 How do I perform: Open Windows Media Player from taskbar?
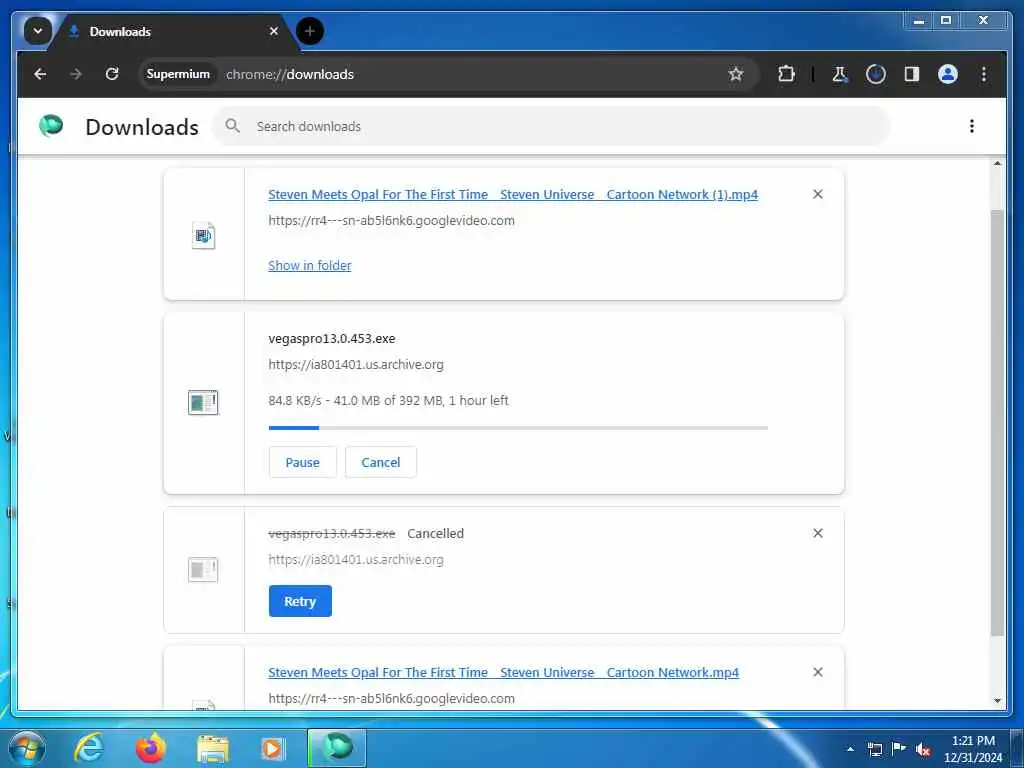point(273,749)
